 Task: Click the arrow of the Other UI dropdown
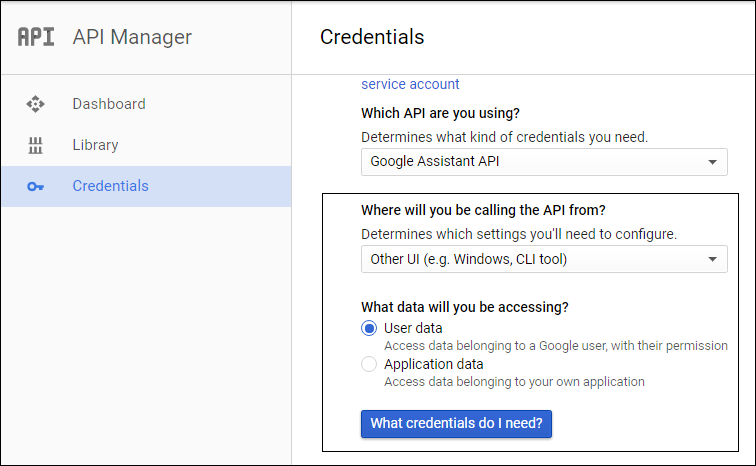pos(712,259)
